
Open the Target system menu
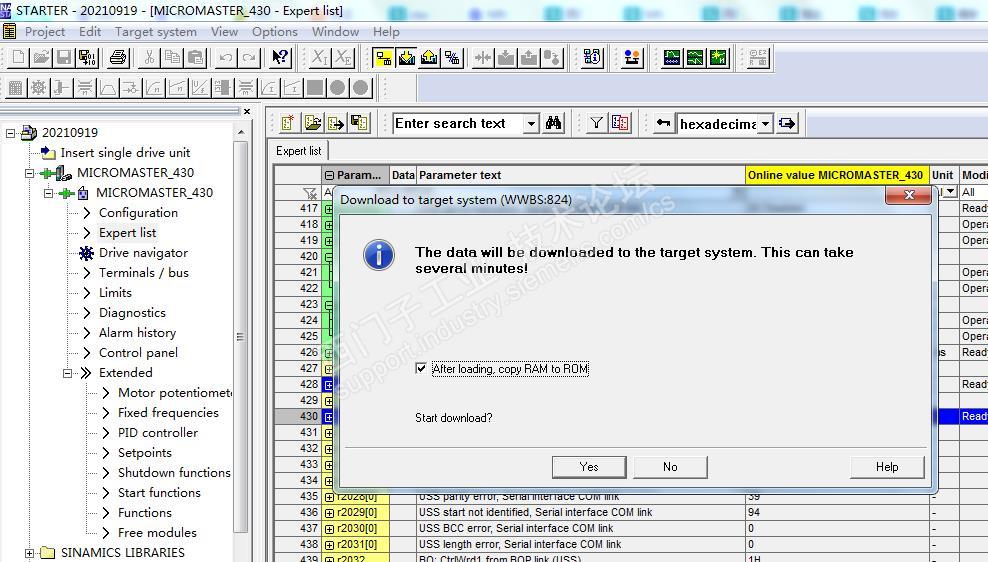click(156, 32)
